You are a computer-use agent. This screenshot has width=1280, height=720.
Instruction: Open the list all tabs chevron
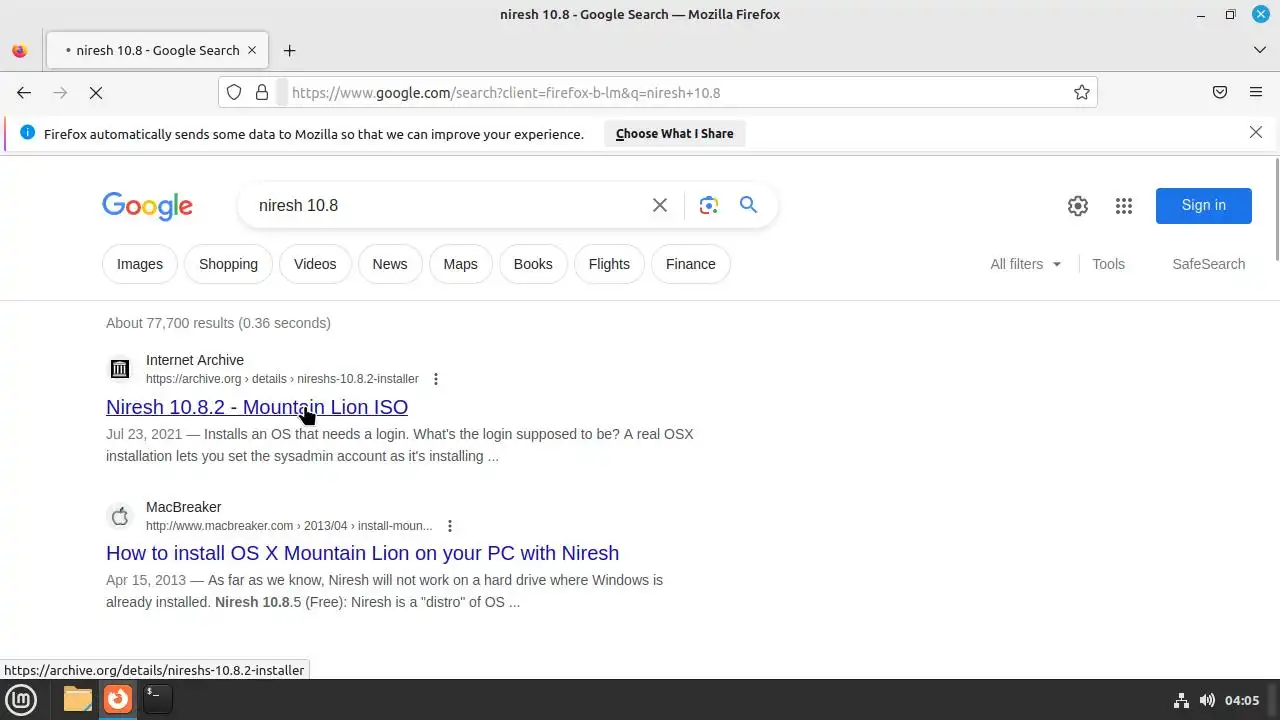[x=1259, y=50]
